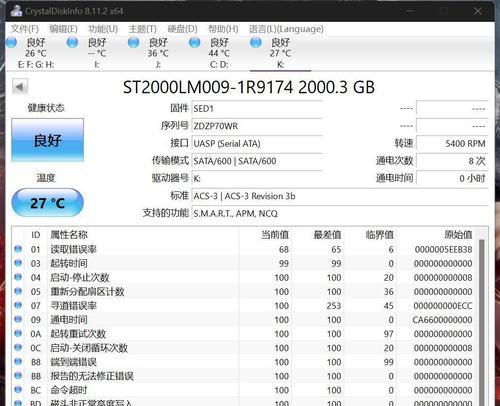Click the 属性名称 column header
This screenshot has height=406, width=500.
click(69, 235)
